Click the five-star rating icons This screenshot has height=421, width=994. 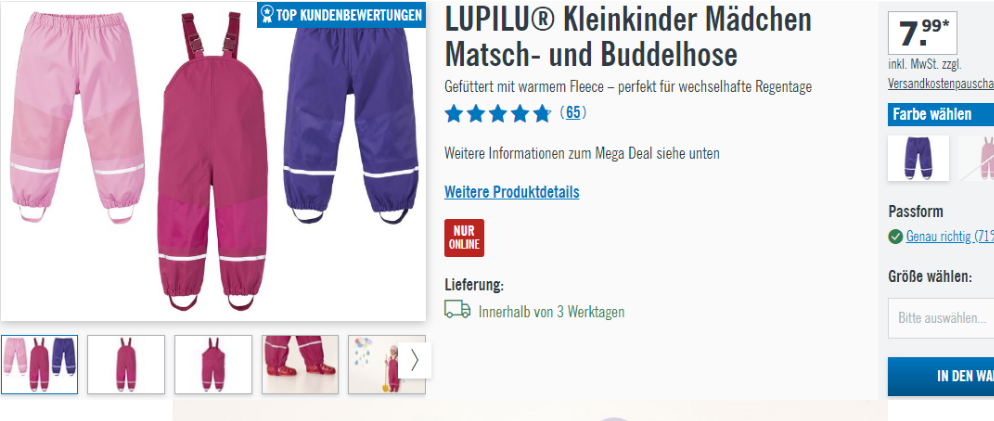(x=498, y=113)
